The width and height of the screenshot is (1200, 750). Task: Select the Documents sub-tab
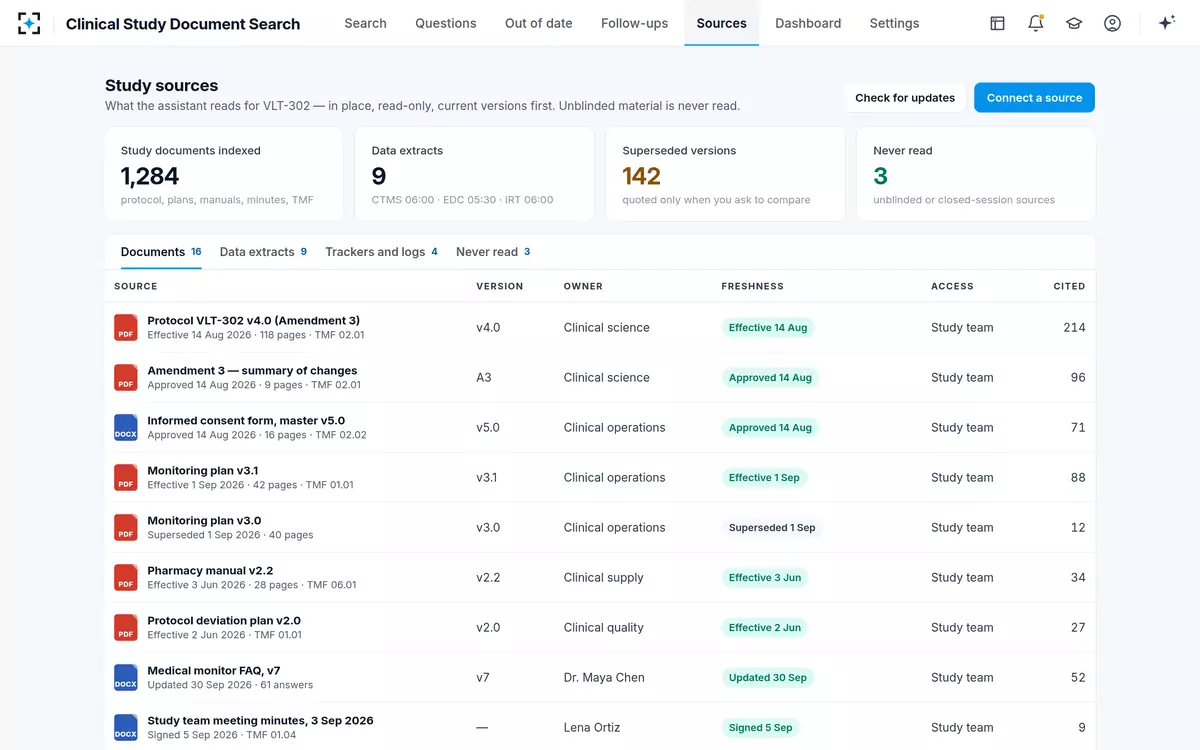click(x=161, y=252)
